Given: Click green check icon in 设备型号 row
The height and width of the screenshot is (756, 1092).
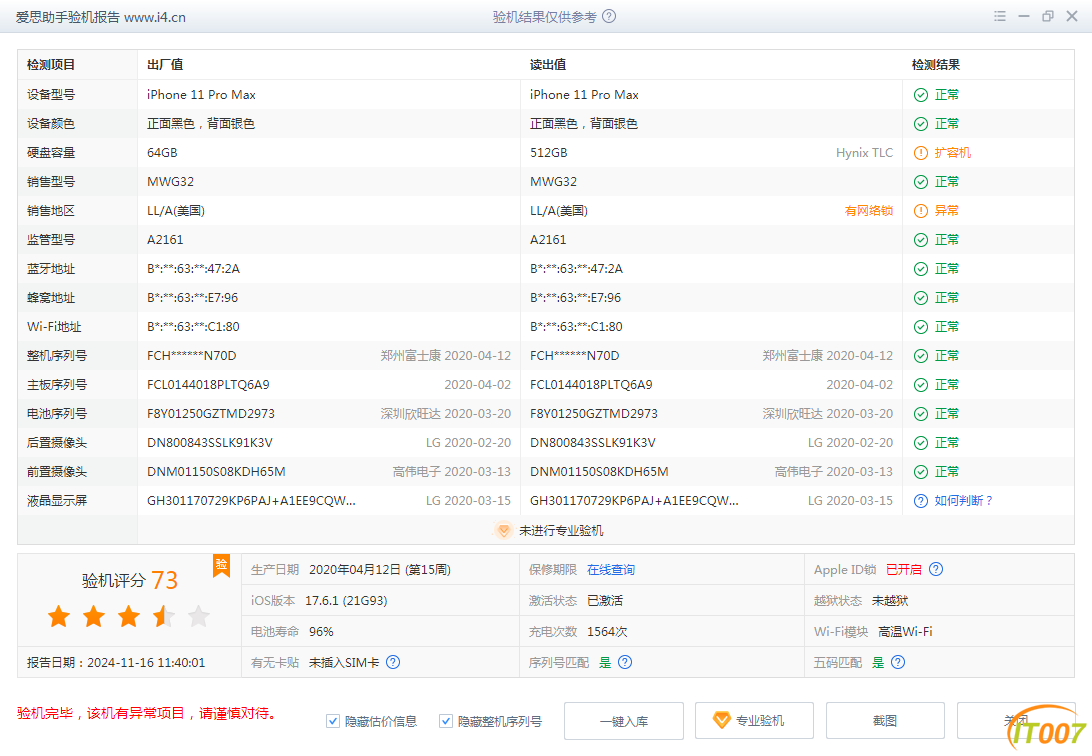Looking at the screenshot, I should [921, 95].
